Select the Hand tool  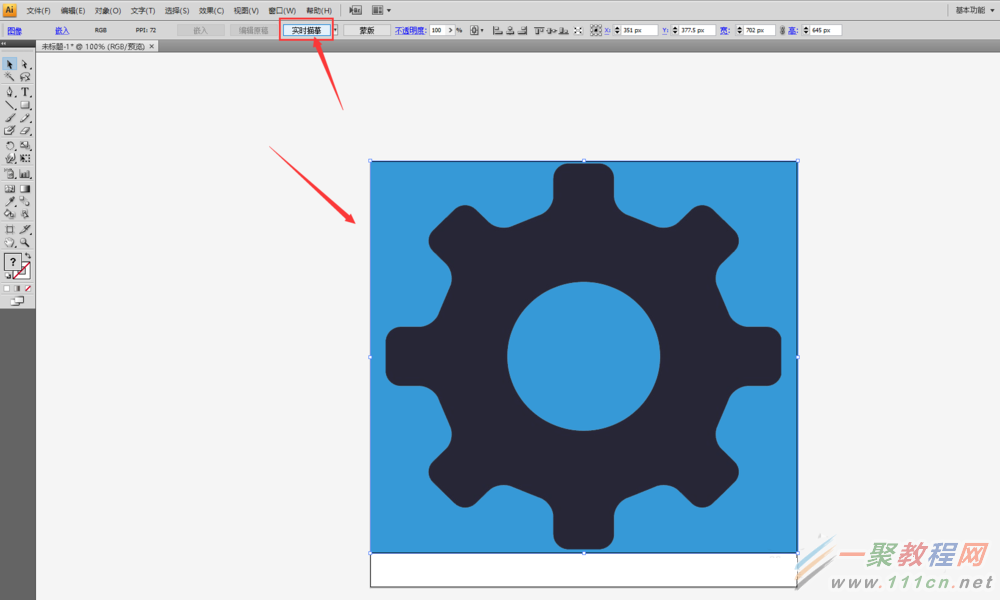tap(10, 243)
